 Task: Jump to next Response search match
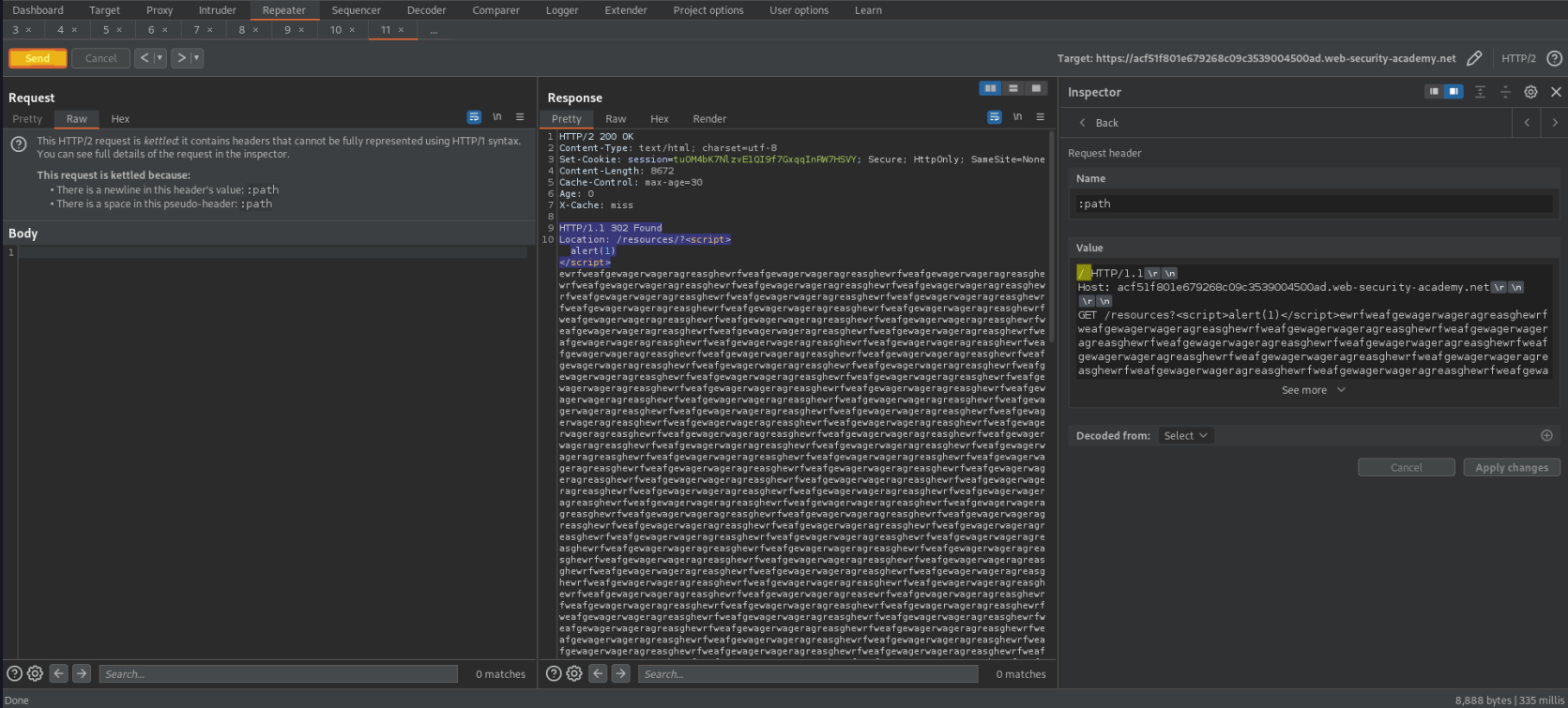click(621, 673)
